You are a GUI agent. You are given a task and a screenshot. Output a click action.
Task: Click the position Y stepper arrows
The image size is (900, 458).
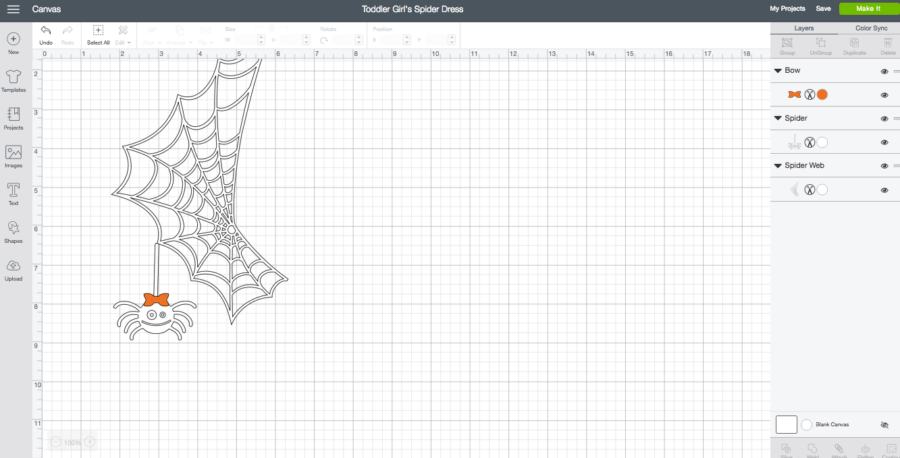pos(452,40)
